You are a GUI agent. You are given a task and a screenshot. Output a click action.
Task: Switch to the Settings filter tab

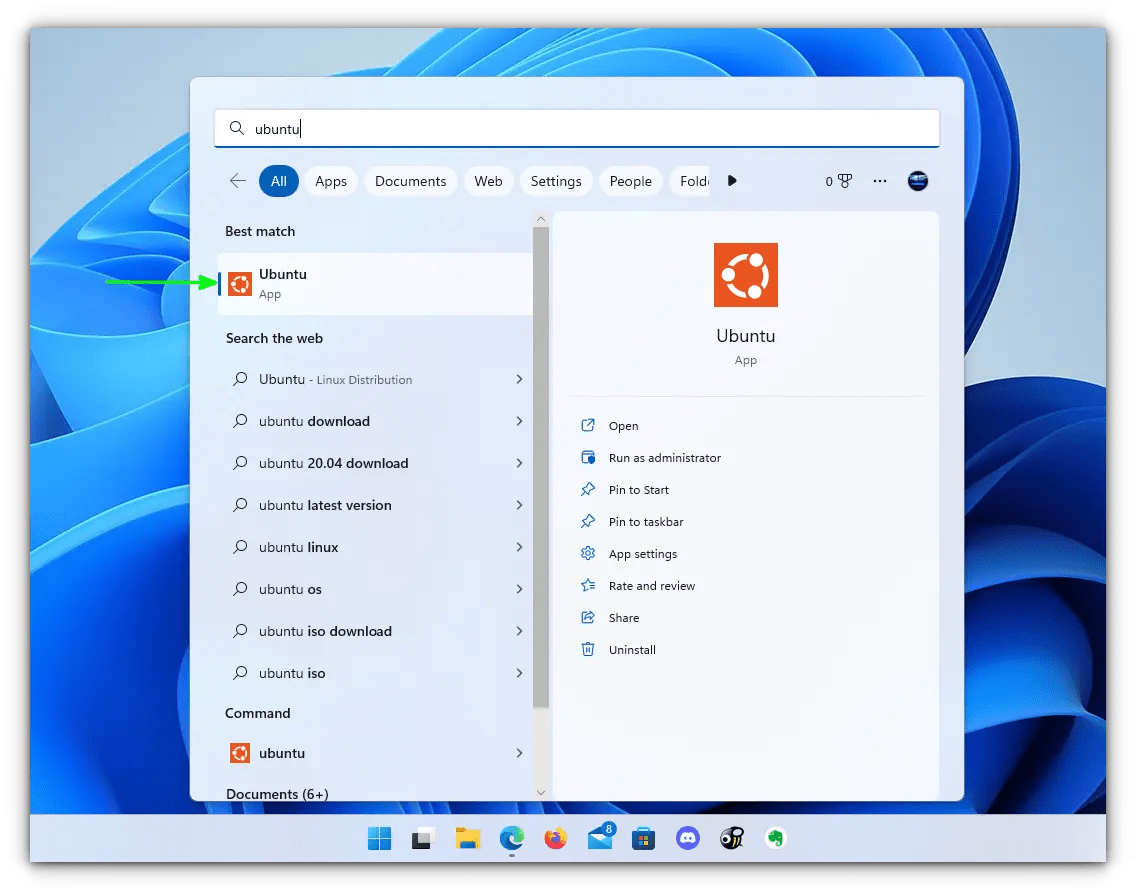pyautogui.click(x=556, y=181)
